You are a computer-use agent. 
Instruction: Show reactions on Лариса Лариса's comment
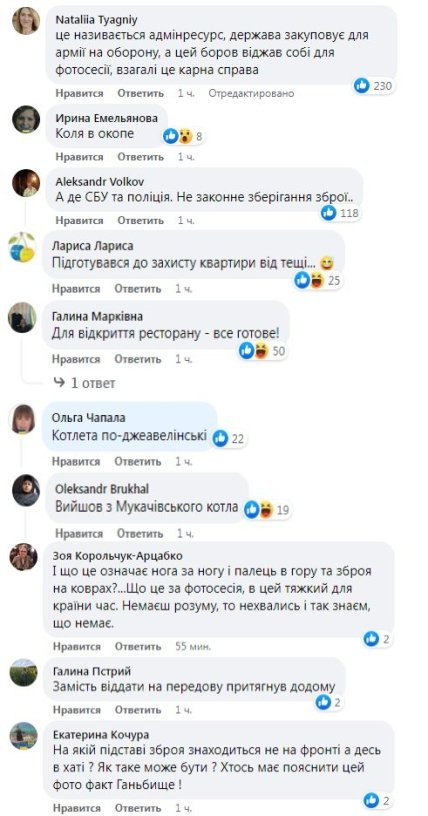[x=318, y=280]
